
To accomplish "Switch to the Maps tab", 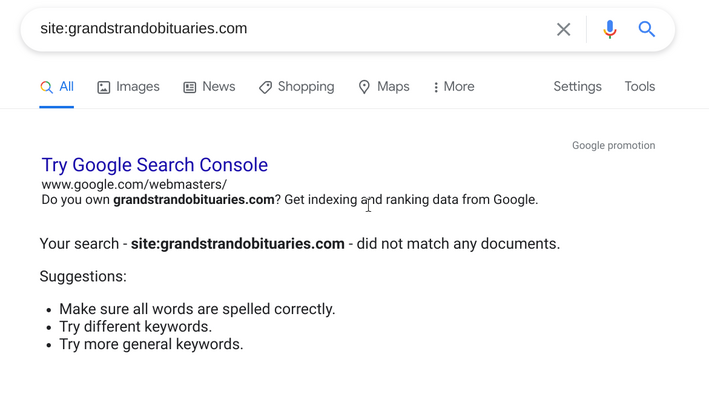I will pos(384,87).
